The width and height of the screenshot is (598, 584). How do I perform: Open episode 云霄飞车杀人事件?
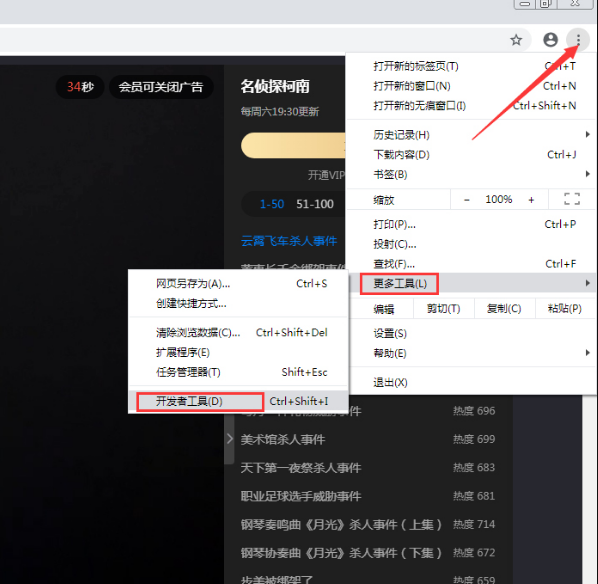coord(289,241)
